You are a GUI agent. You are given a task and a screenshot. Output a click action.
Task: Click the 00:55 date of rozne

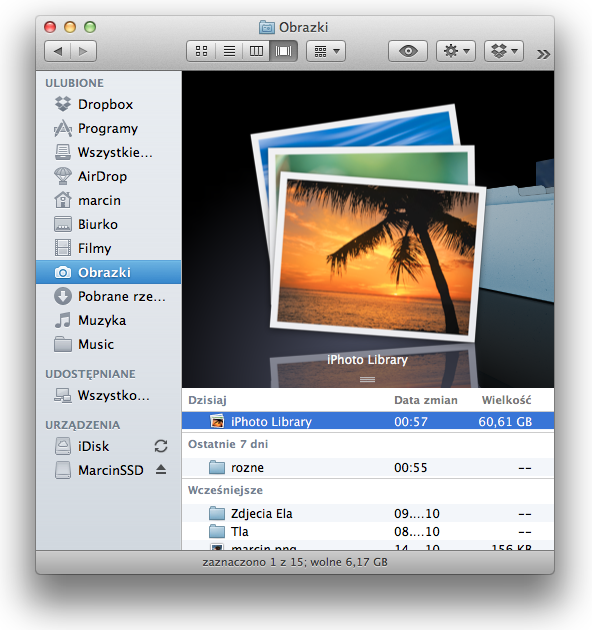pos(410,468)
